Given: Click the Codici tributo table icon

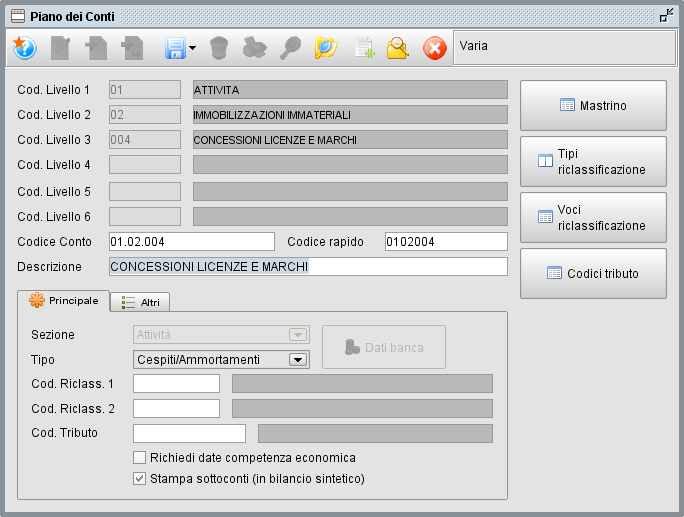Looking at the screenshot, I should [554, 273].
